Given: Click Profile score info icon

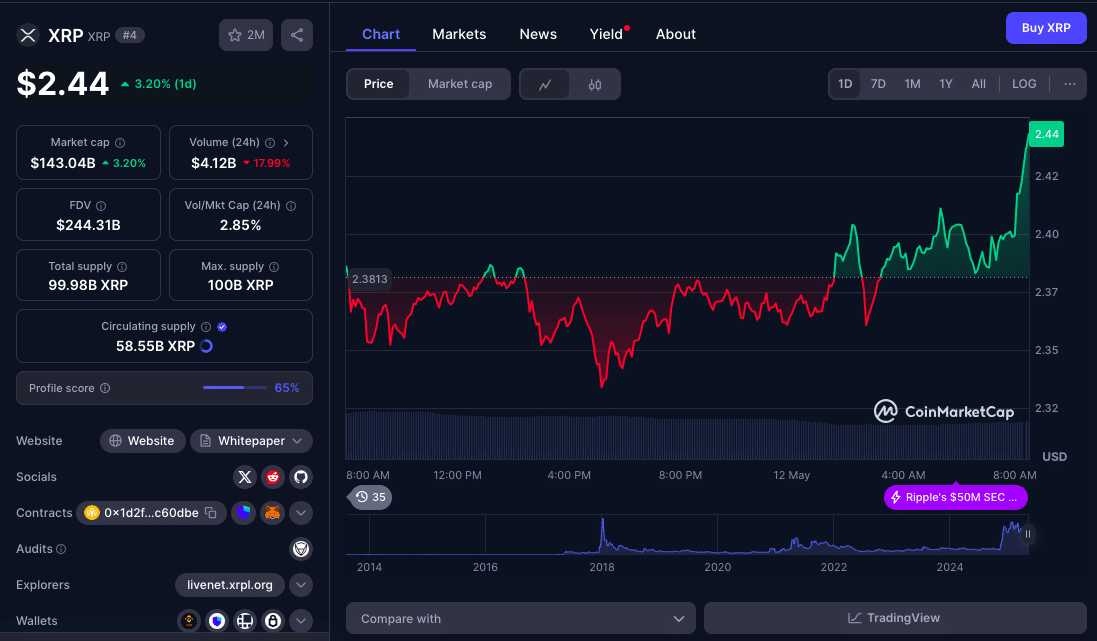Looking at the screenshot, I should tap(105, 388).
